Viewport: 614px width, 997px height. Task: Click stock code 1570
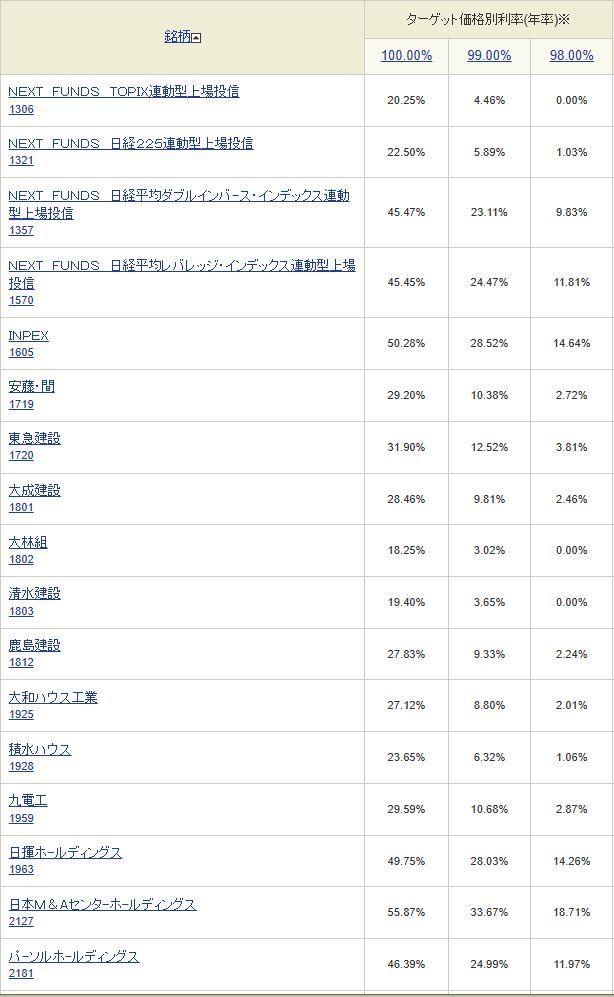[21, 300]
